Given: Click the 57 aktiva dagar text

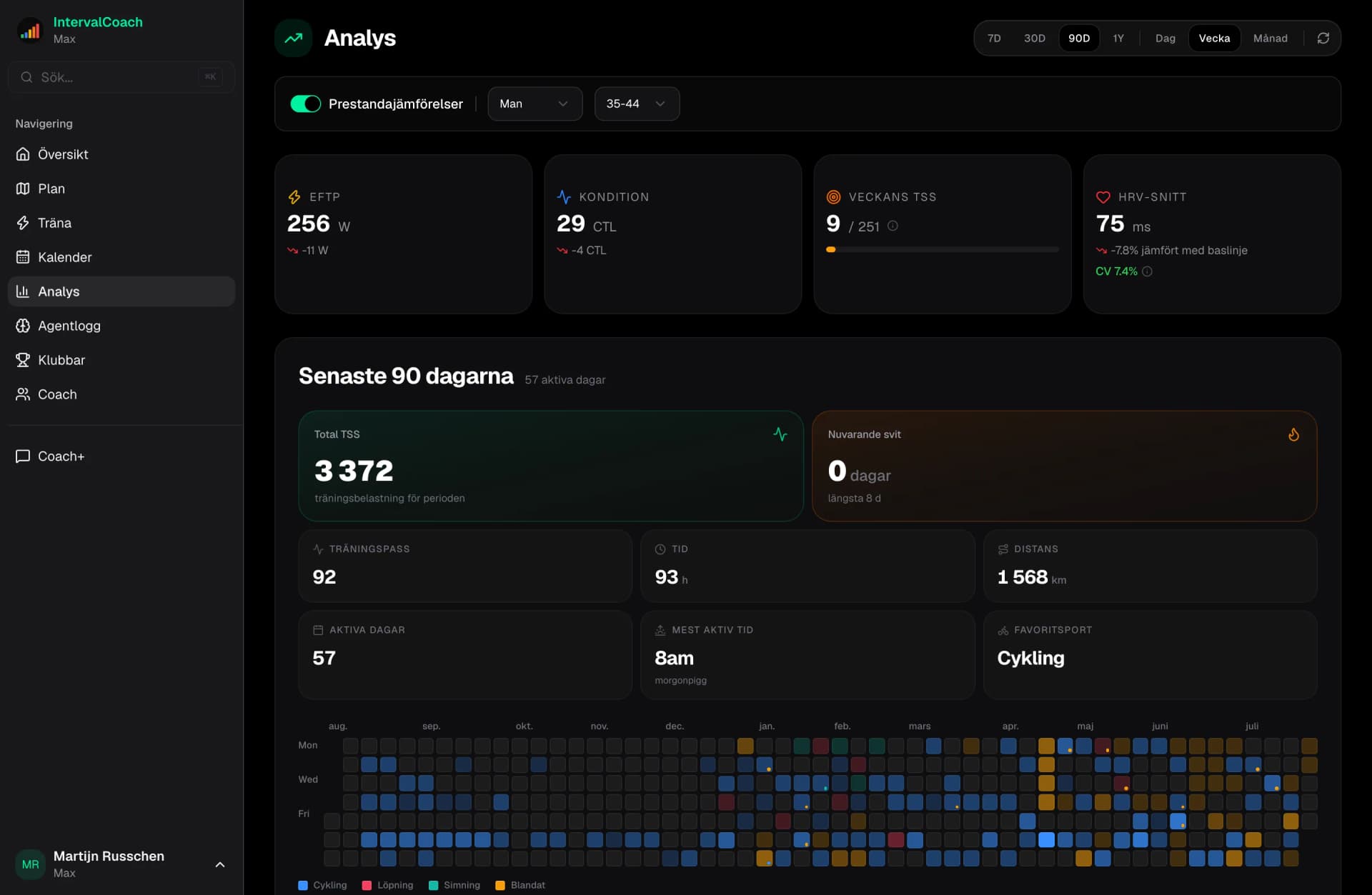Looking at the screenshot, I should tap(565, 380).
